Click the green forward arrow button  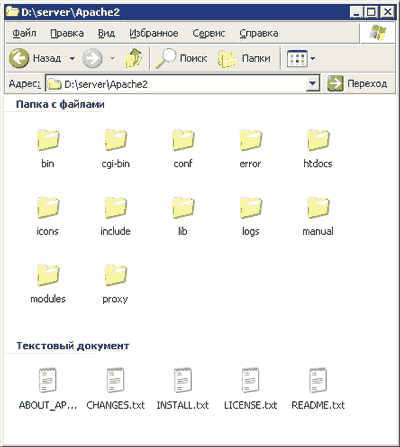pyautogui.click(x=92, y=58)
